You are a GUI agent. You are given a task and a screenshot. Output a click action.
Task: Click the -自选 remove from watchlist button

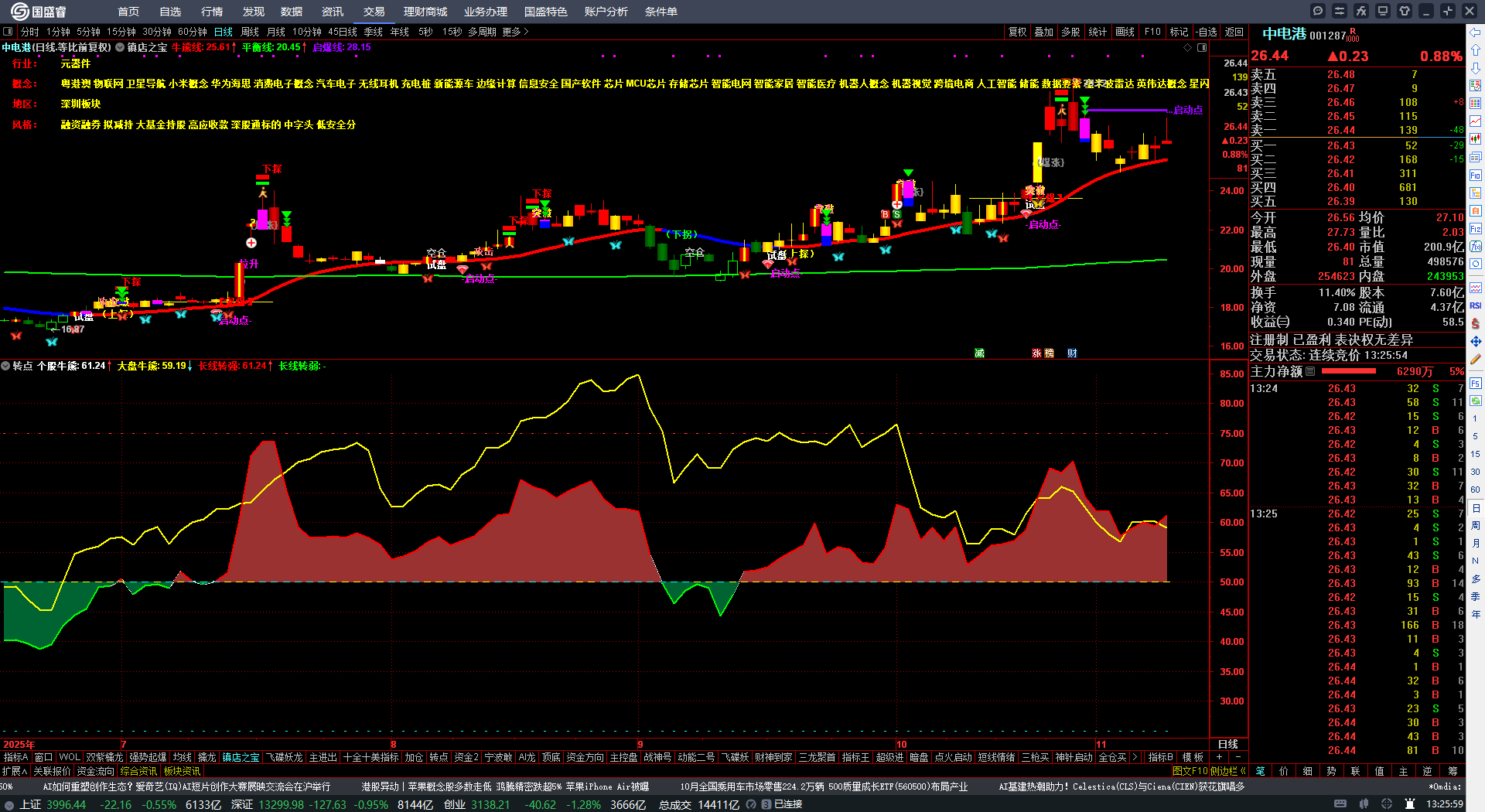point(1207,32)
